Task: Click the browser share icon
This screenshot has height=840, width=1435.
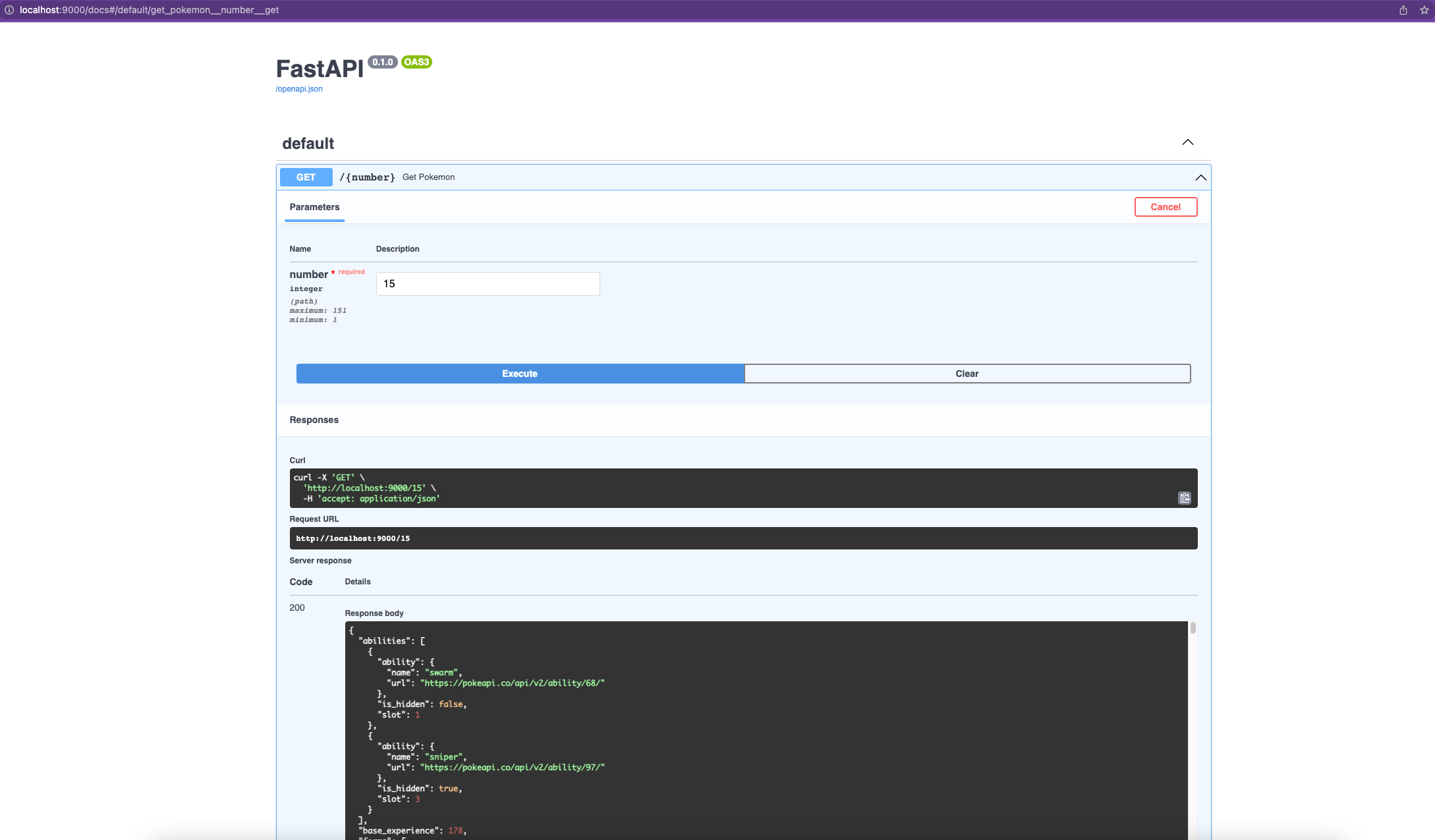Action: tap(1403, 10)
